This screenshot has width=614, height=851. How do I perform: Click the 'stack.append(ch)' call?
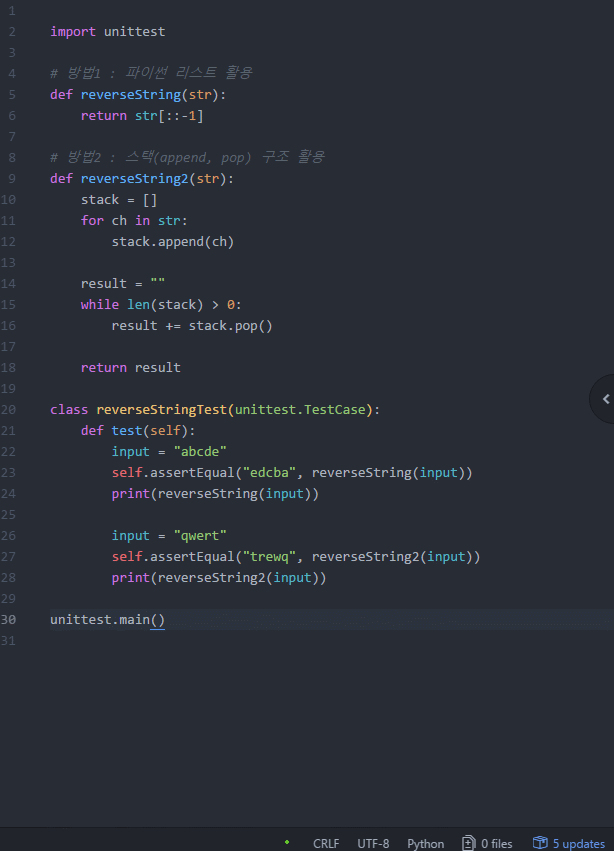point(173,242)
